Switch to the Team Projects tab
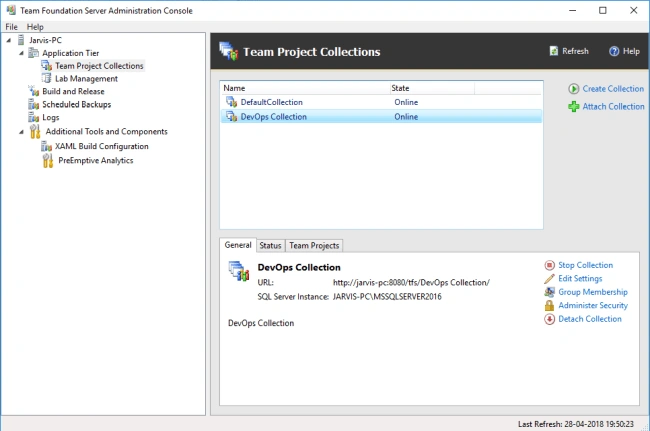The height and width of the screenshot is (431, 650). [x=314, y=245]
